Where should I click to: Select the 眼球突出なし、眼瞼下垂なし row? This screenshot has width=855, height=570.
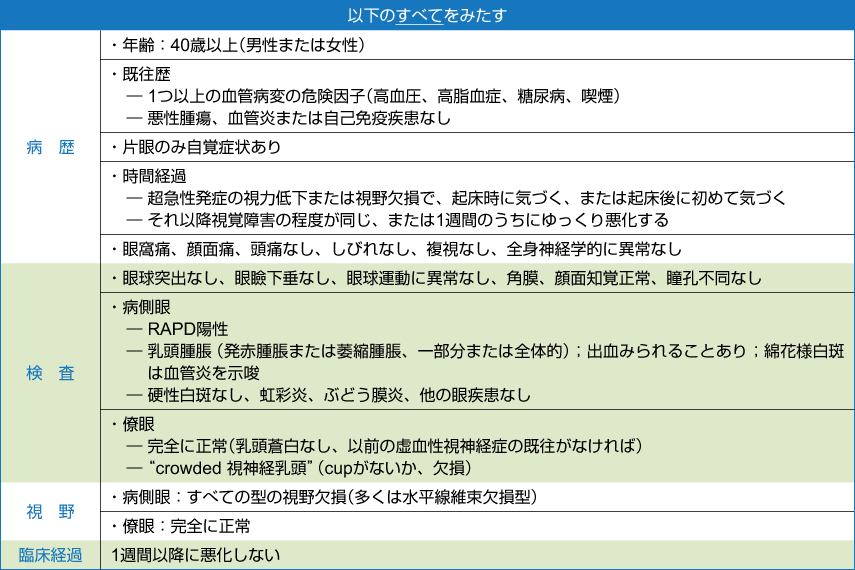tap(434, 278)
